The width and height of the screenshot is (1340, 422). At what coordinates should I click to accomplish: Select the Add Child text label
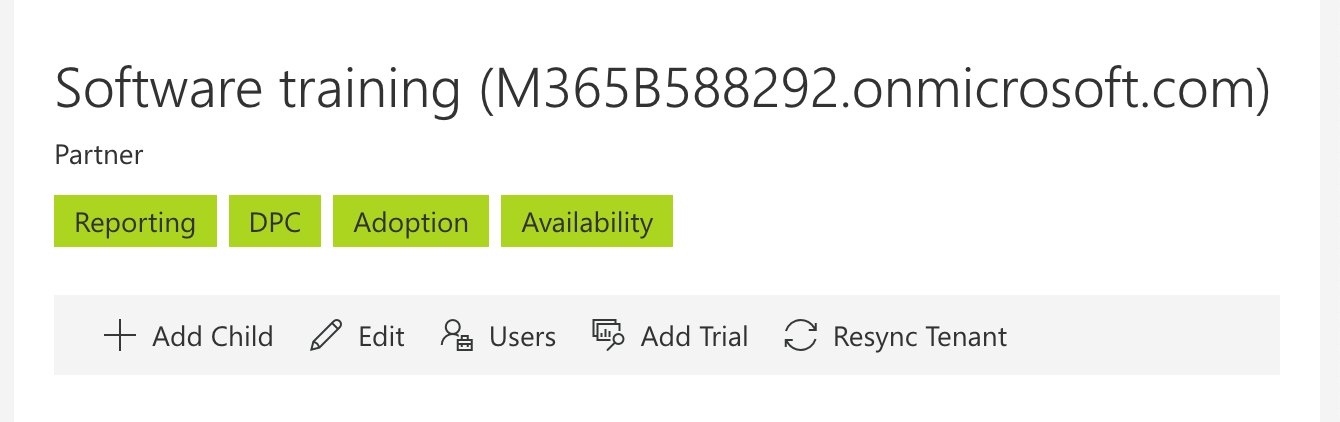pos(212,337)
